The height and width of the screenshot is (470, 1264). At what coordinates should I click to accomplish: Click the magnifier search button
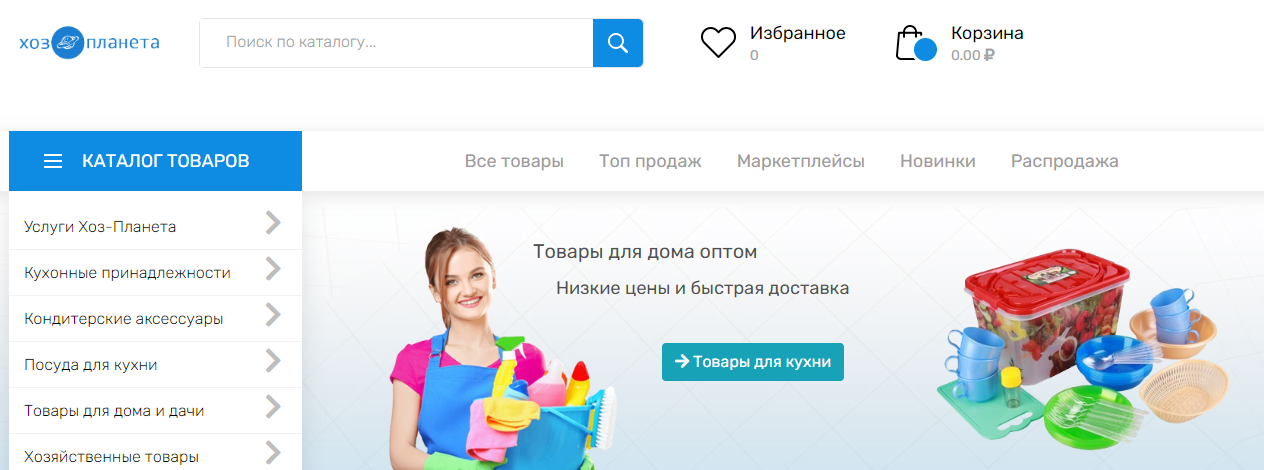point(618,43)
